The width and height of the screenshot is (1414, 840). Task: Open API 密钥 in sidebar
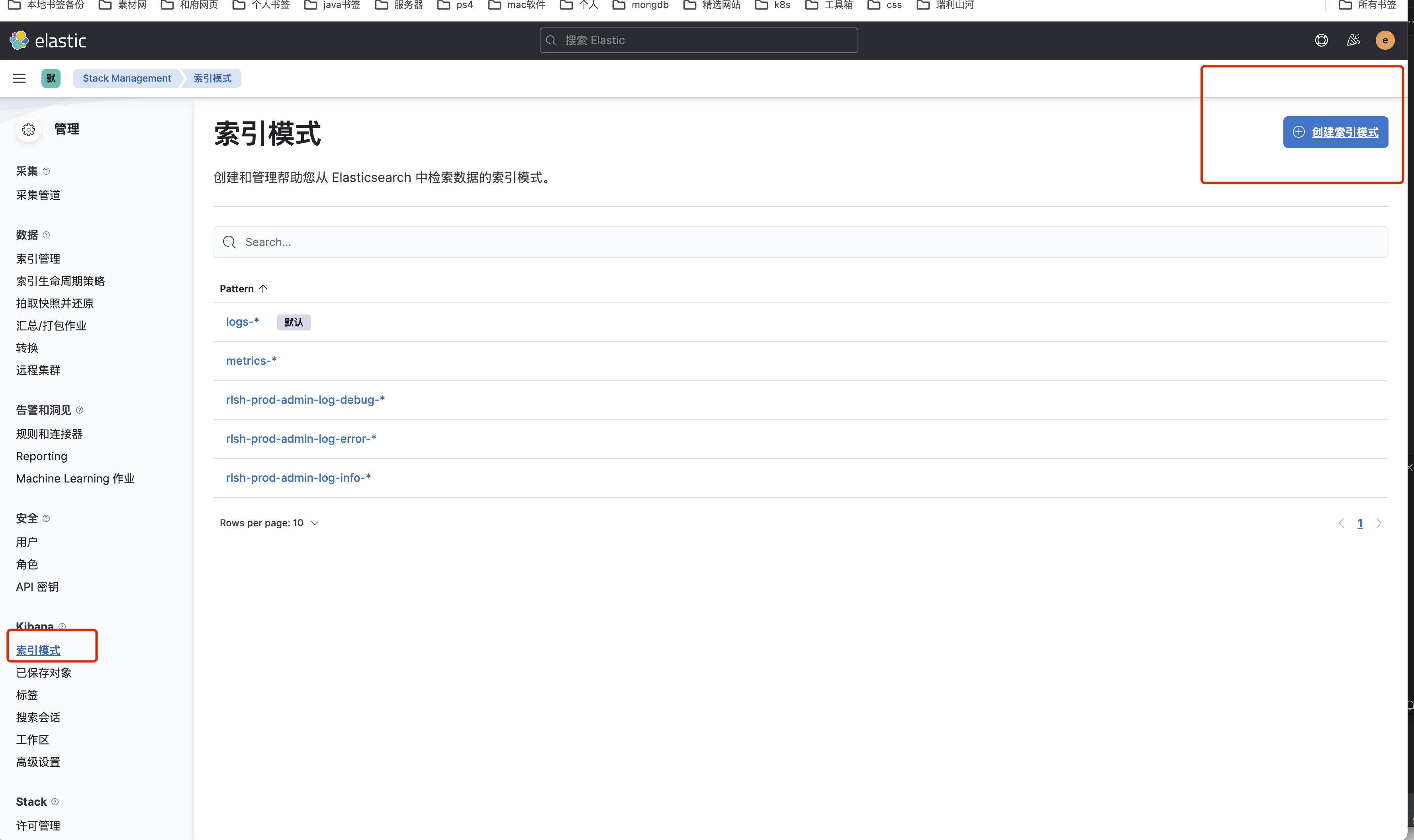[x=37, y=586]
